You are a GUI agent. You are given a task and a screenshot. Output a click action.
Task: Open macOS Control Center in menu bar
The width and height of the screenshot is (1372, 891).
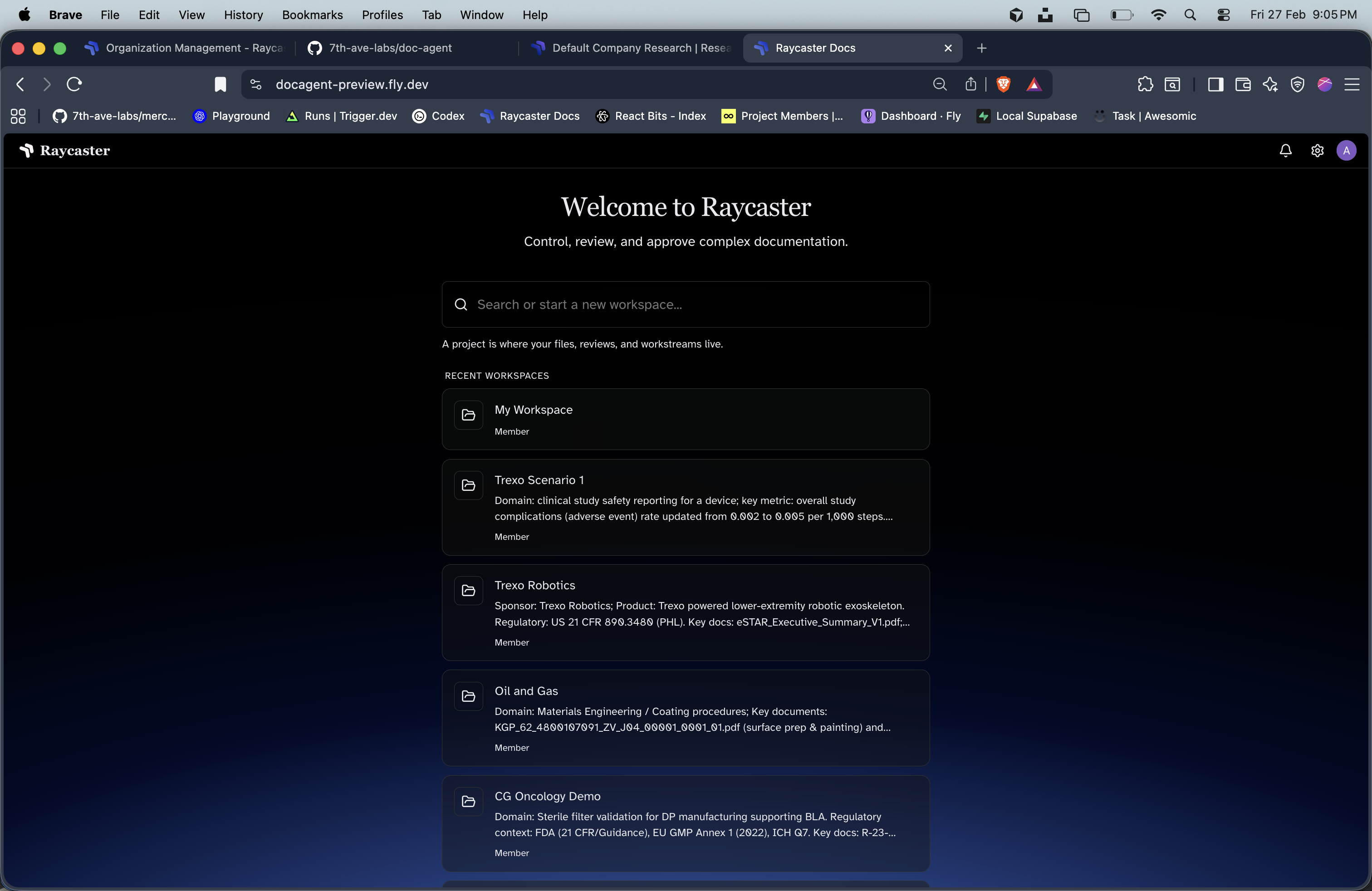coord(1223,15)
